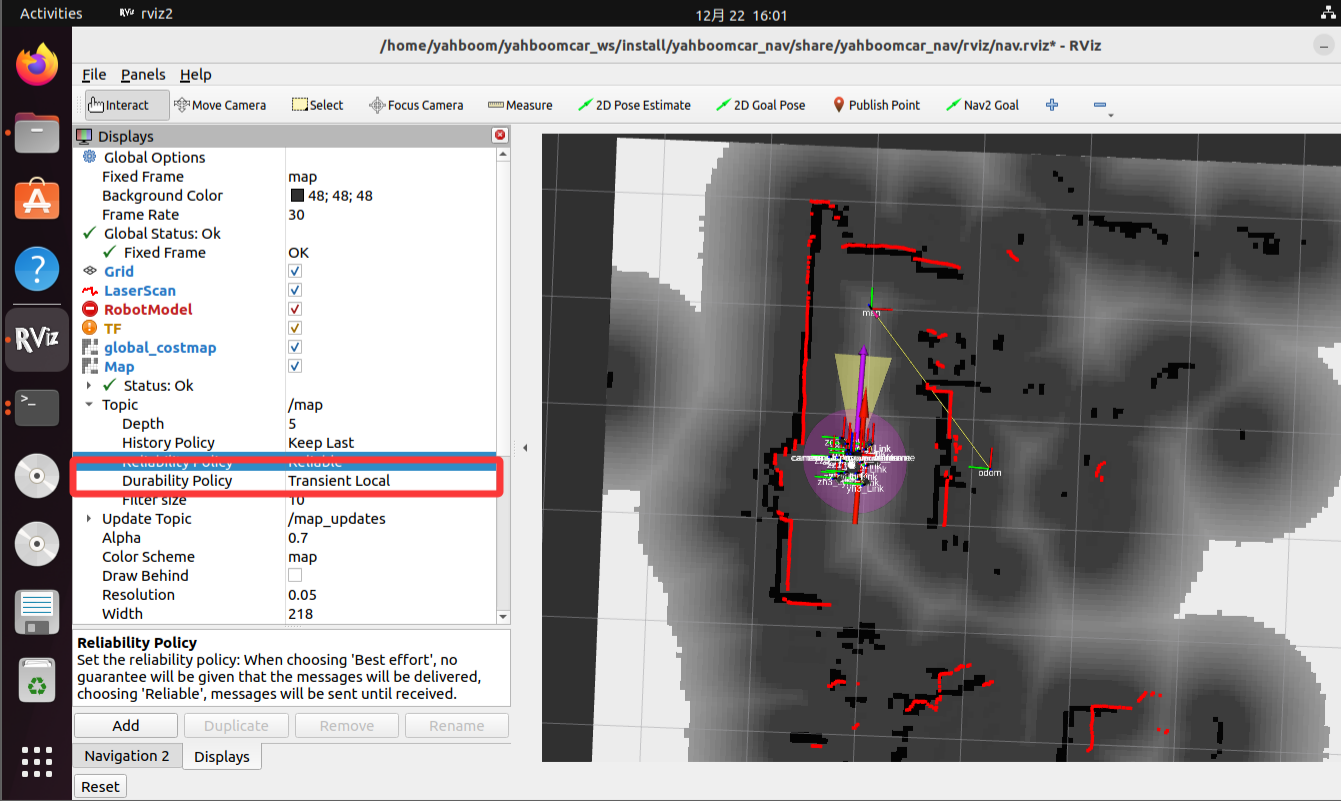Enable the Draw Behind checkbox

click(x=295, y=576)
